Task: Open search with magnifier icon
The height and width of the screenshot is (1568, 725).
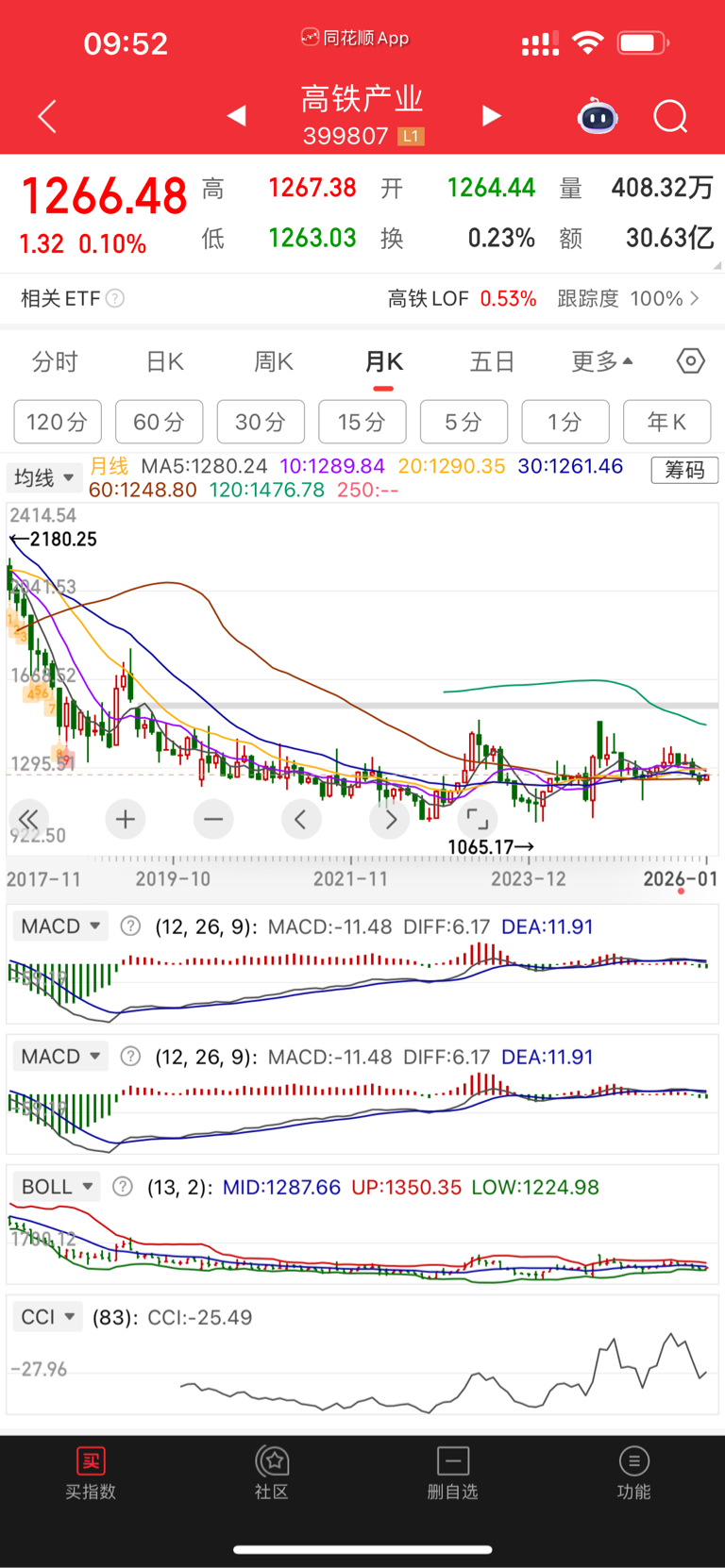Action: (670, 117)
